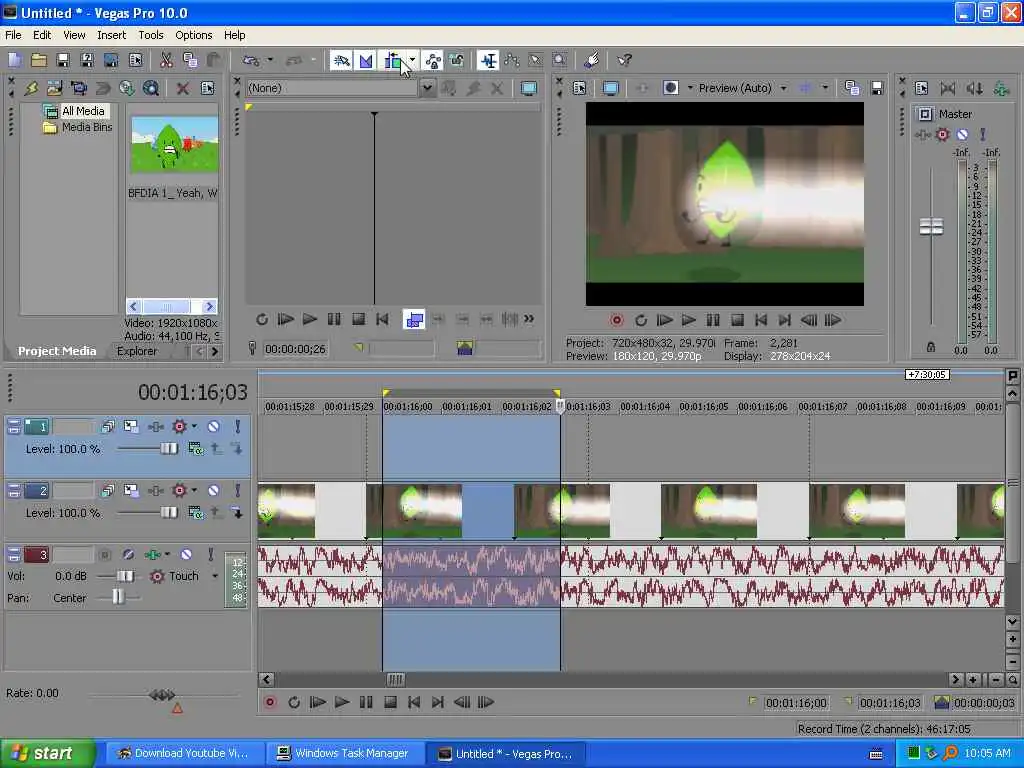This screenshot has width=1024, height=768.
Task: Open the File menu
Action: 13,35
